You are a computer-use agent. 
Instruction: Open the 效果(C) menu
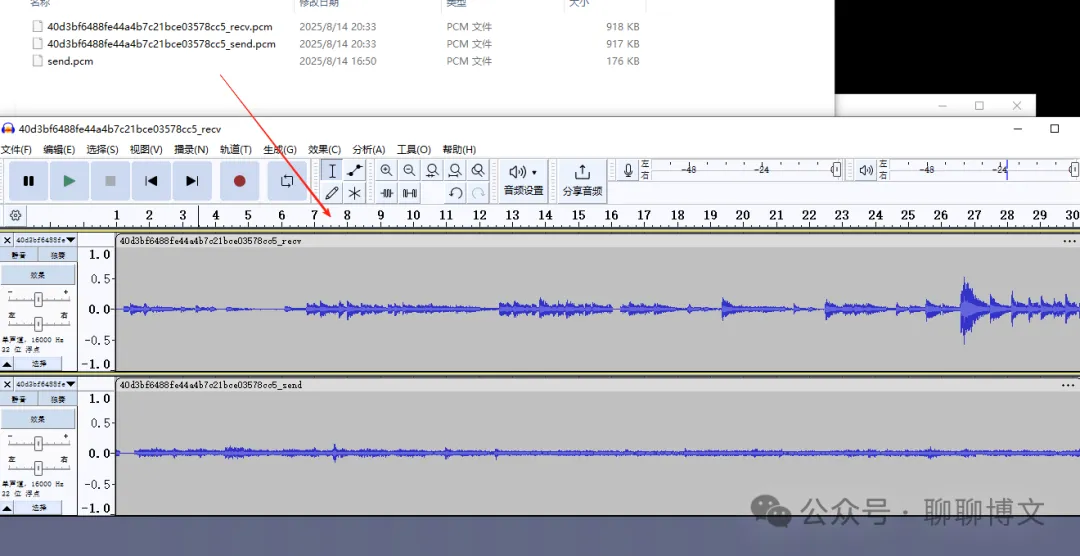(324, 150)
